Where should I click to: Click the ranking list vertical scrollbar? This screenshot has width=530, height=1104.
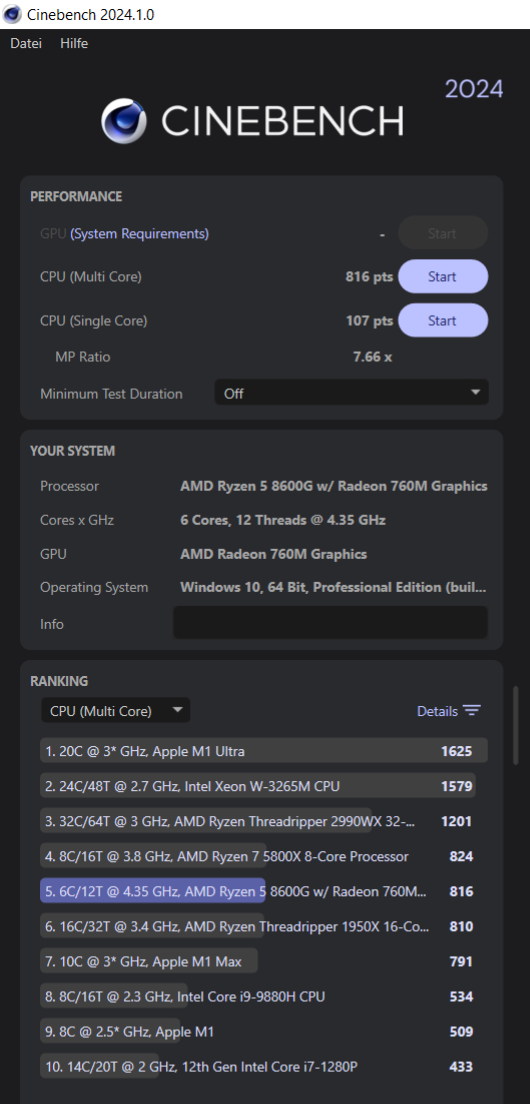click(x=517, y=722)
